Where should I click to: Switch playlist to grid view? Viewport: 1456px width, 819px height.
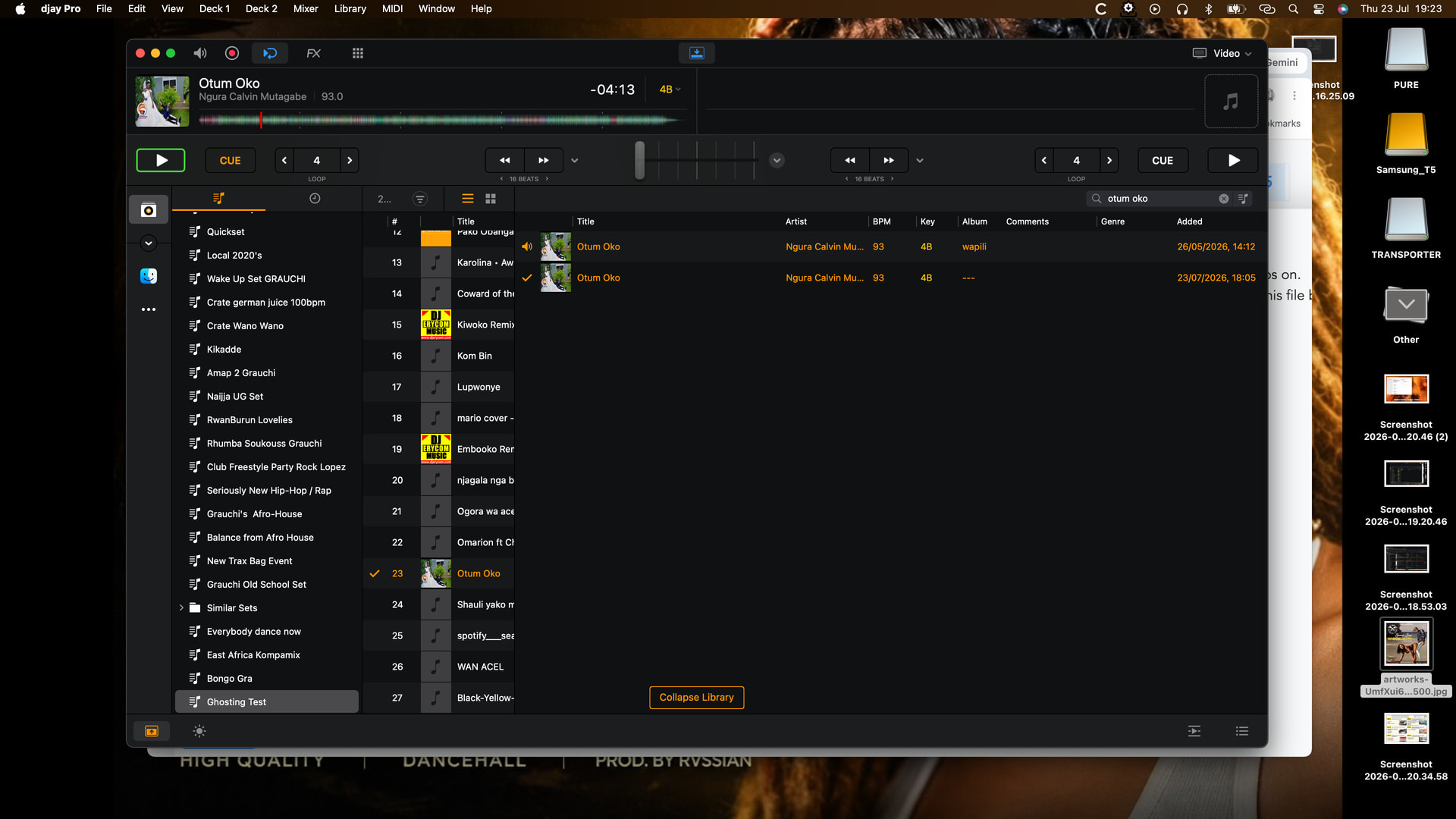coord(491,199)
